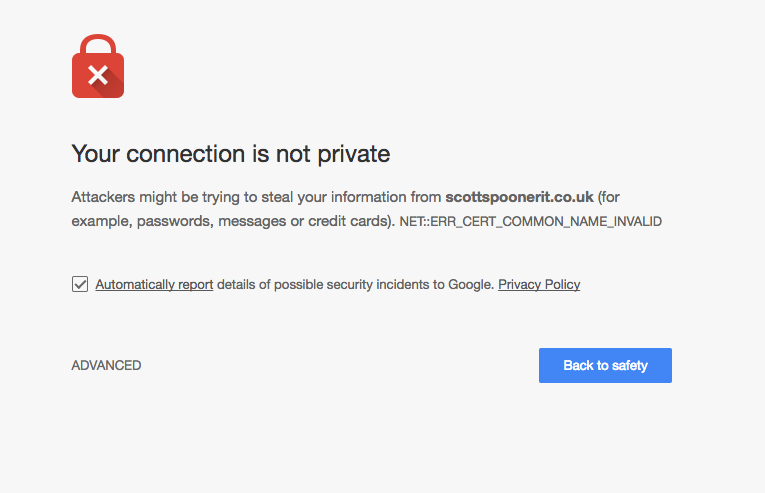
Task: Click the bold scottspoonerit.co.uk domain name
Action: pos(519,197)
